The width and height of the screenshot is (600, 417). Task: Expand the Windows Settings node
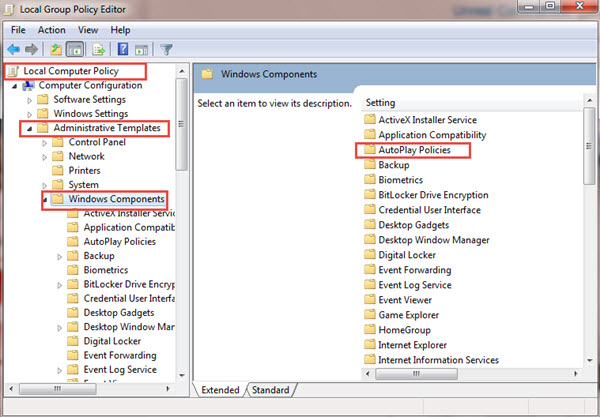pos(29,114)
